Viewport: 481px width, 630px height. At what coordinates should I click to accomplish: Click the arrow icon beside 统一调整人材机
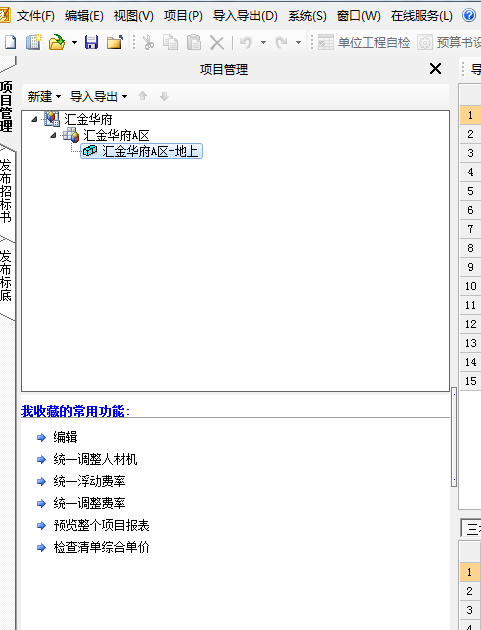(x=41, y=459)
